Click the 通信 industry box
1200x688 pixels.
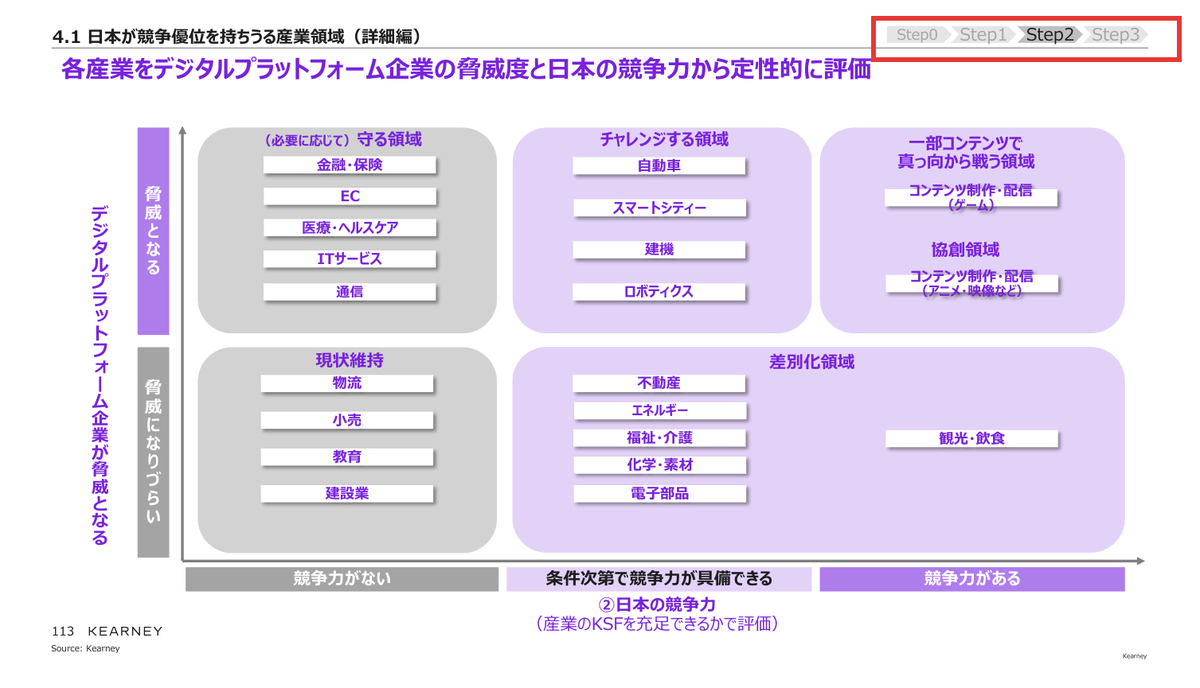click(x=350, y=293)
